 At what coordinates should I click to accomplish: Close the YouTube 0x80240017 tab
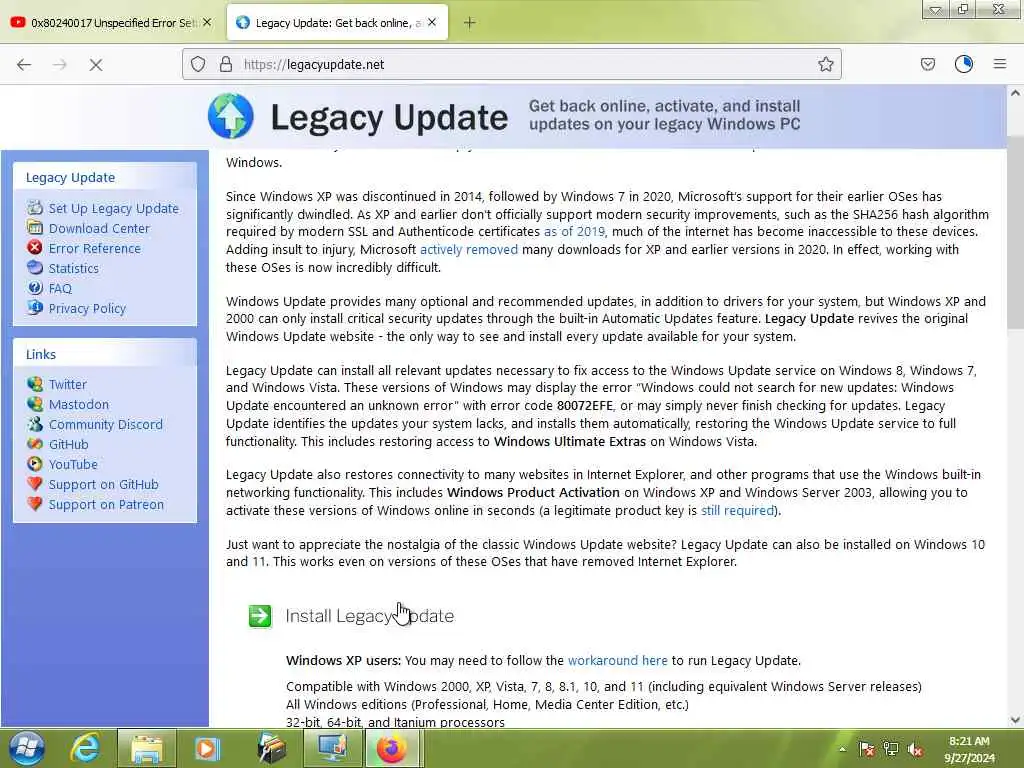[x=207, y=22]
